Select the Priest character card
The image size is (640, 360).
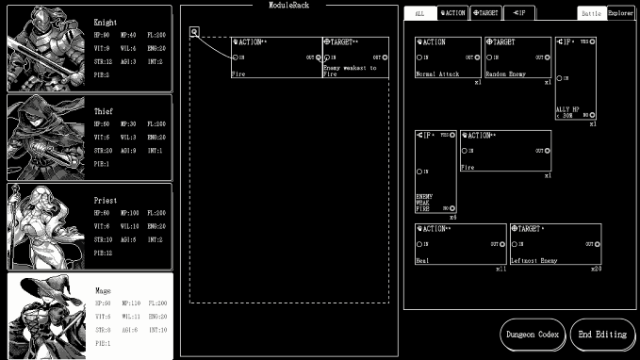click(x=90, y=227)
